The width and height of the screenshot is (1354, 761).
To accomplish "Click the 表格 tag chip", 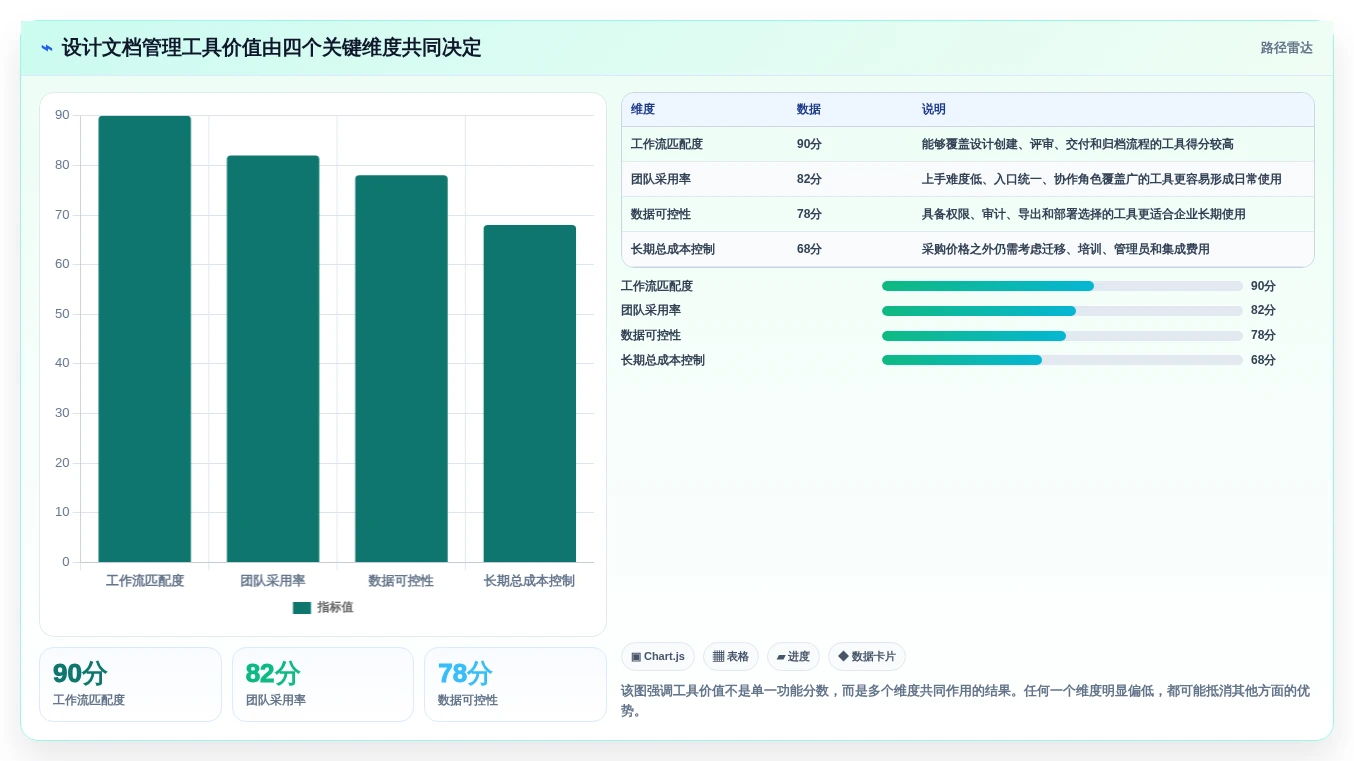I will click(x=731, y=657).
